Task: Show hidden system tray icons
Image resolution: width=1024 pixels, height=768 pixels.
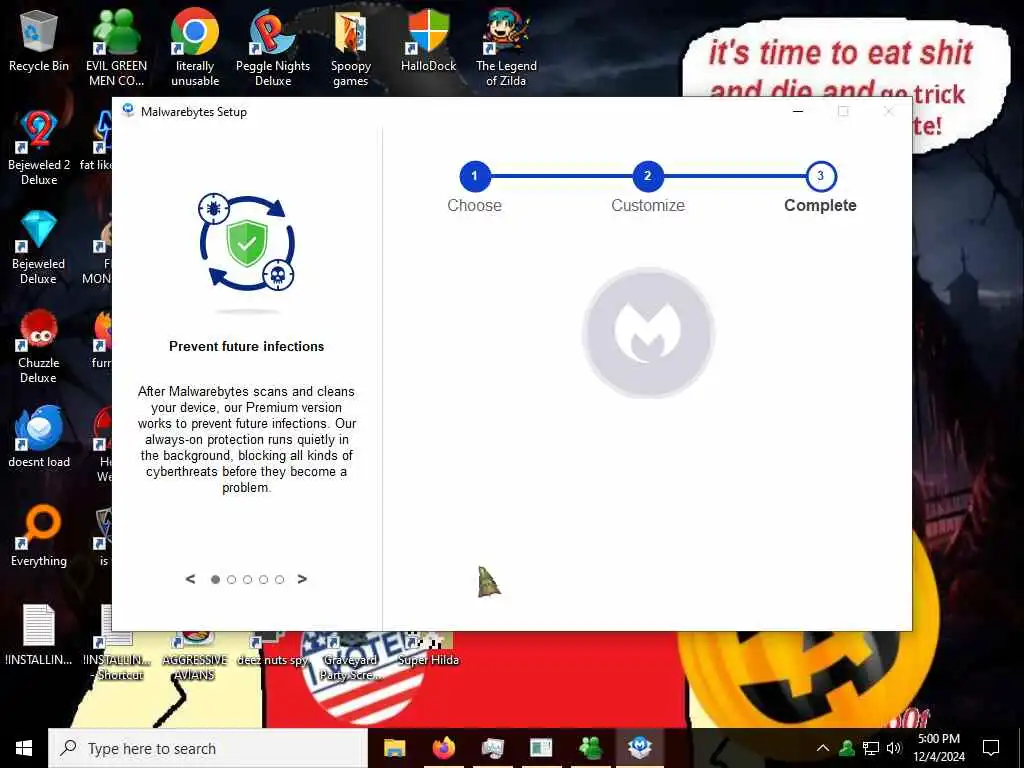Action: pyautogui.click(x=823, y=748)
